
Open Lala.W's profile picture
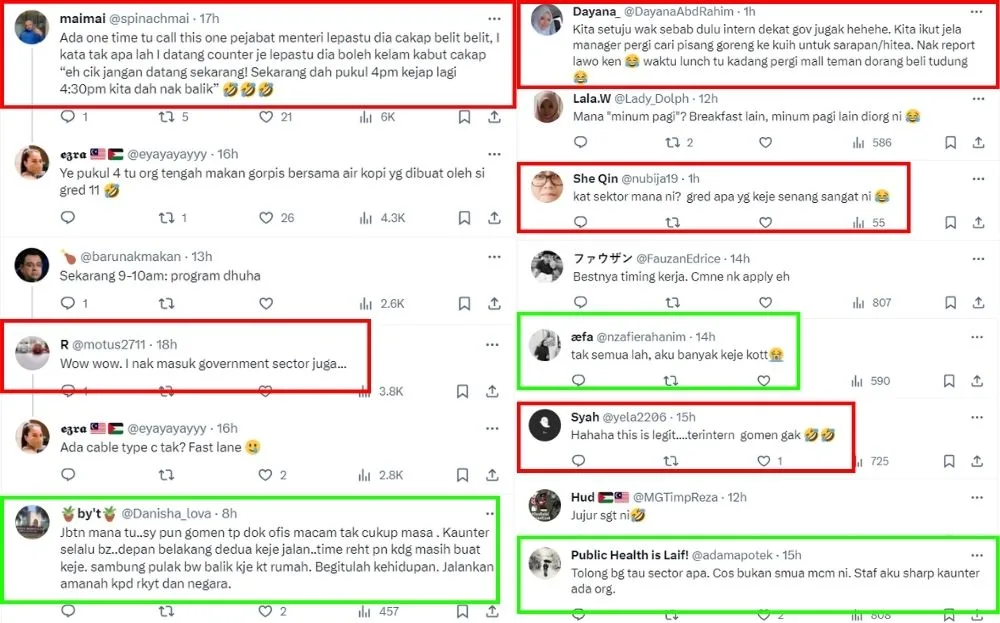(x=546, y=105)
